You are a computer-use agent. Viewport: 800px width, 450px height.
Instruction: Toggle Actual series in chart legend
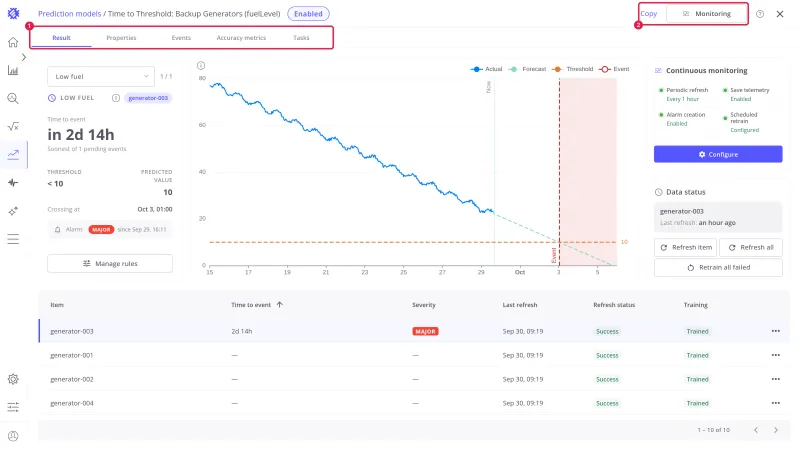486,69
